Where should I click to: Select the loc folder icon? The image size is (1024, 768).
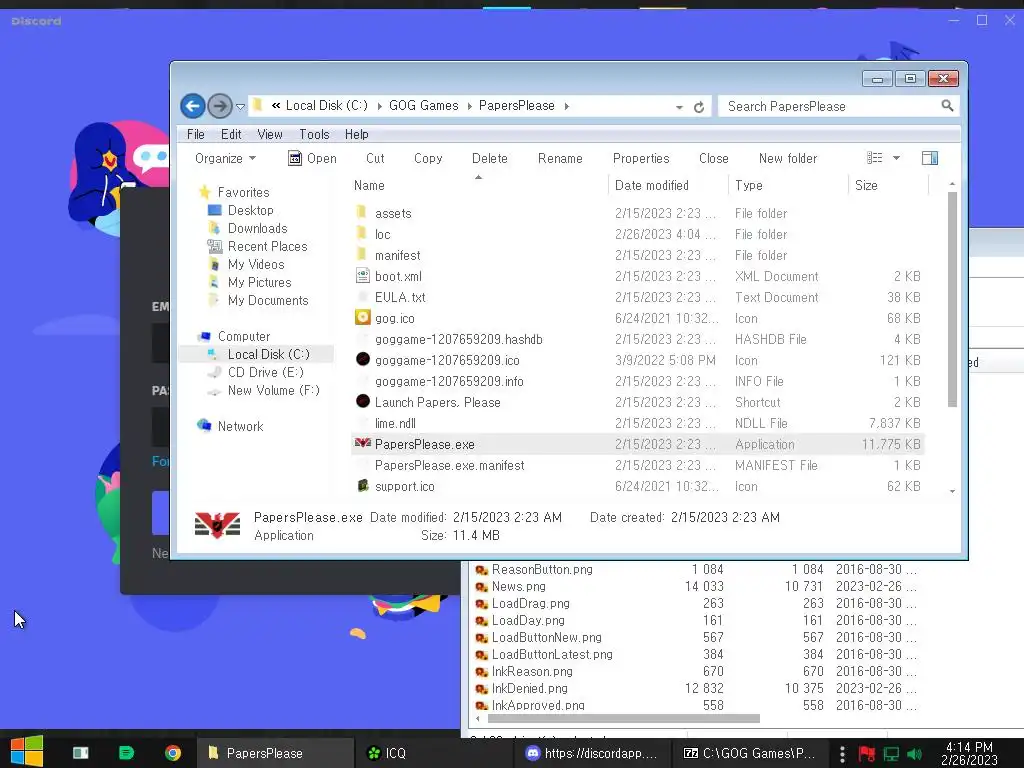tap(362, 233)
